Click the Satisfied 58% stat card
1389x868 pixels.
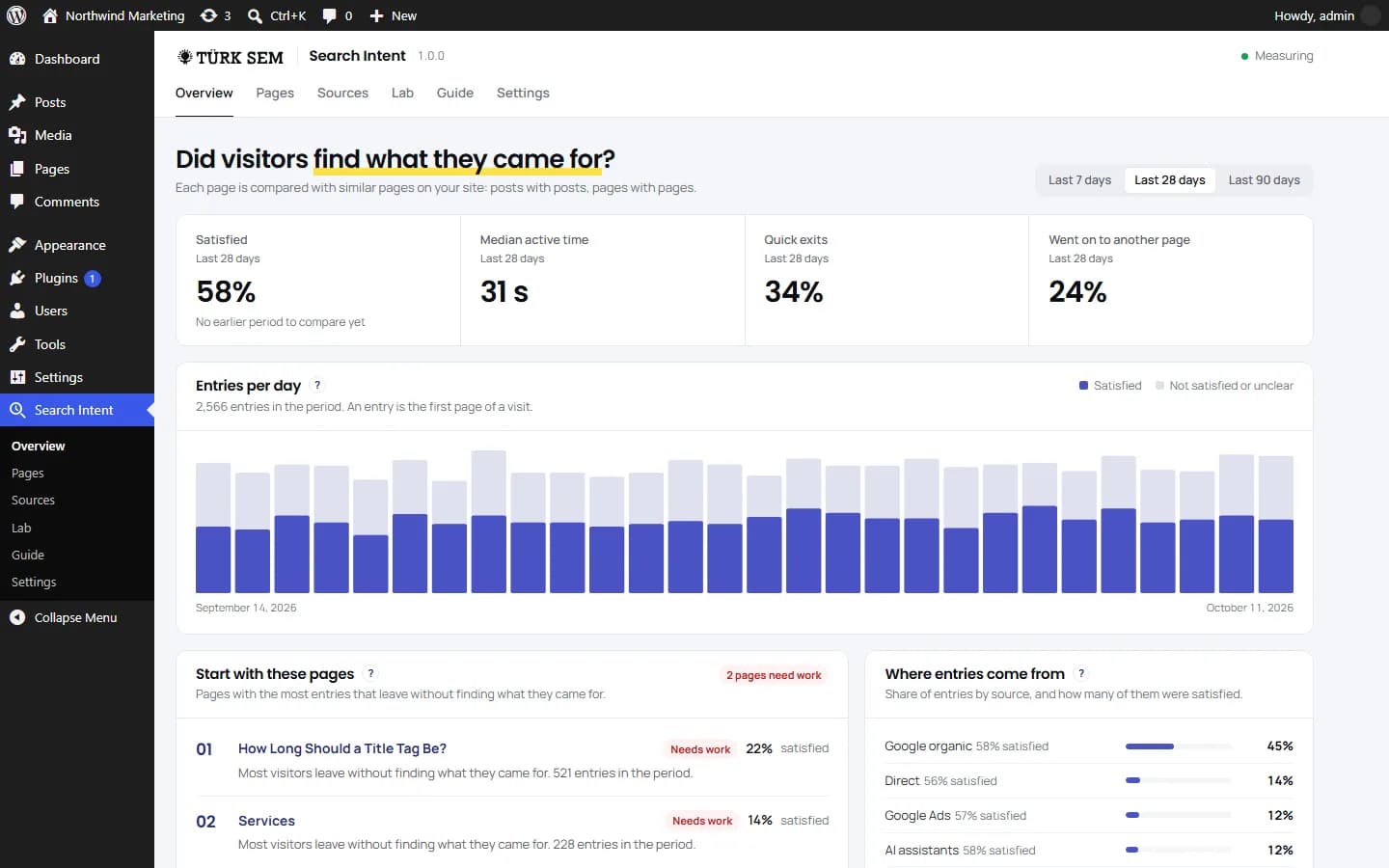click(x=318, y=280)
